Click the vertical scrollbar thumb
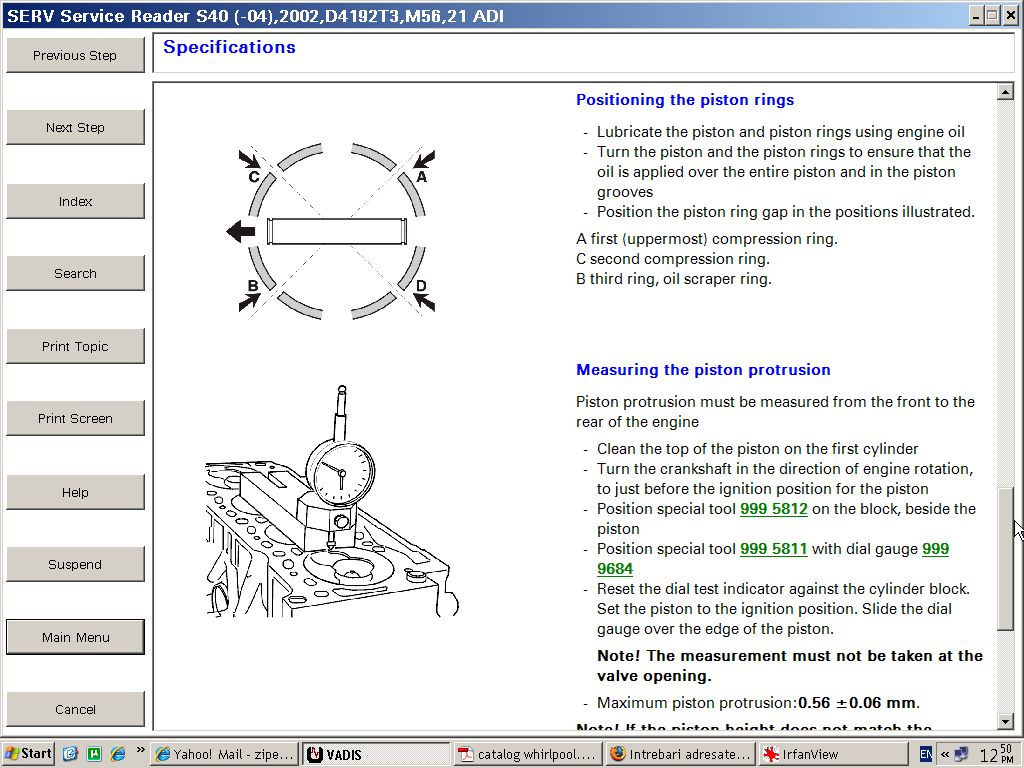The image size is (1024, 768). 1005,559
